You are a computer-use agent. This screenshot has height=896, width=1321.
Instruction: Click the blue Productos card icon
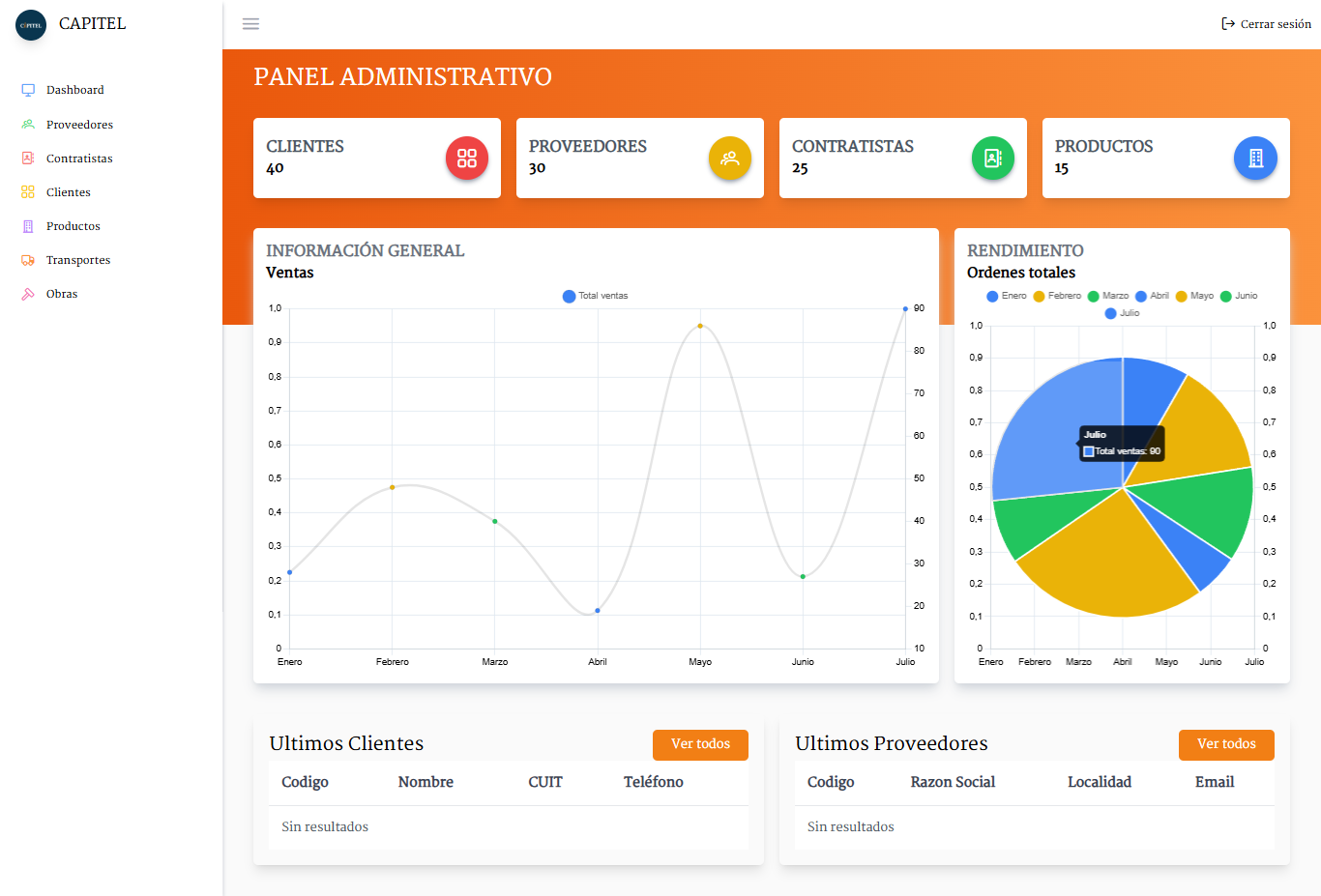click(1255, 159)
